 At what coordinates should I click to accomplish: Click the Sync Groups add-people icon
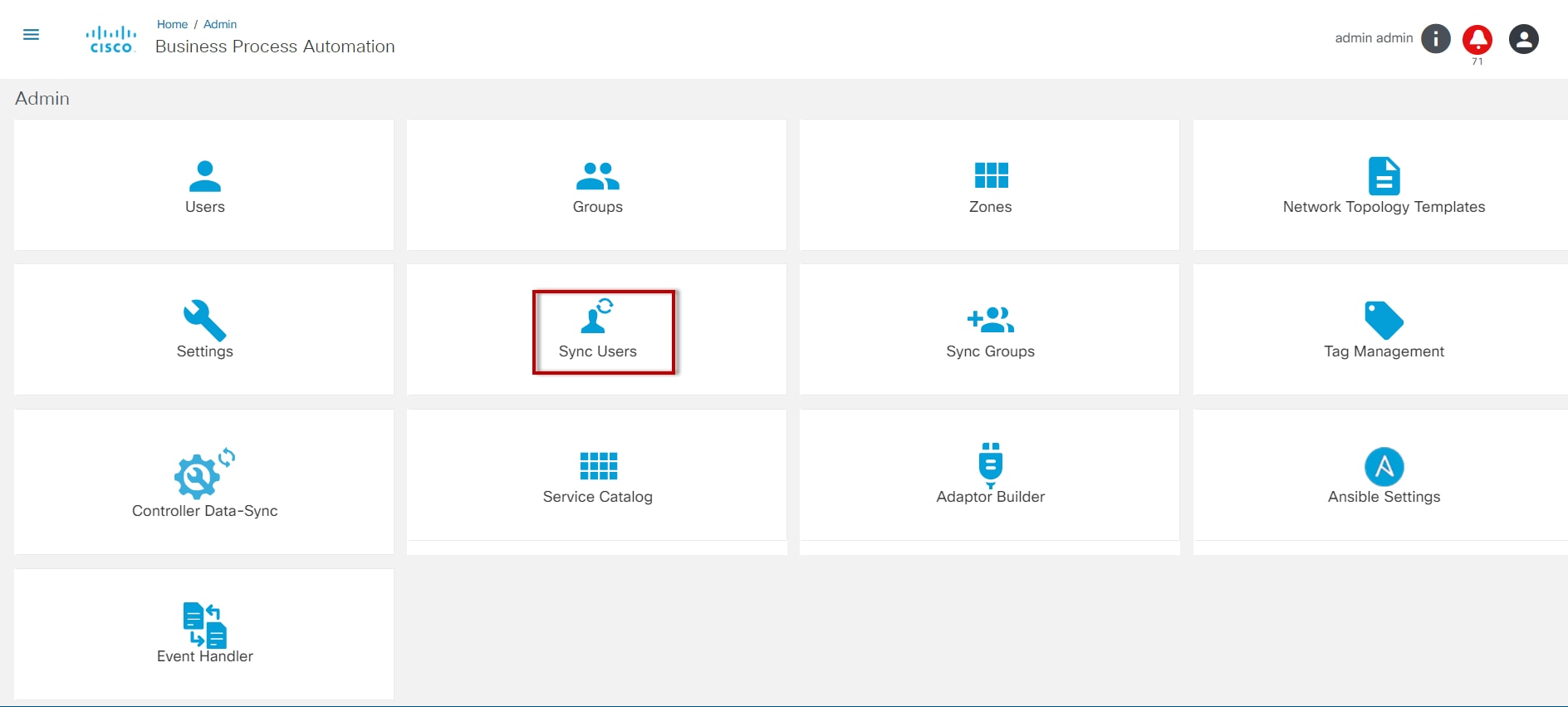point(991,320)
